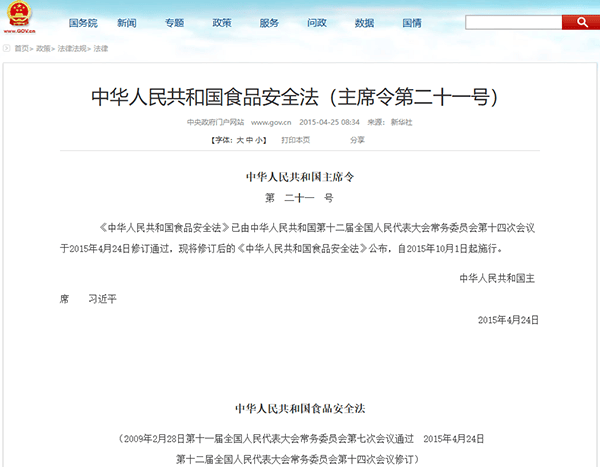Screen dimensions: 600x467
Task: Click the final 法律 breadcrumb link
Action: (101, 47)
